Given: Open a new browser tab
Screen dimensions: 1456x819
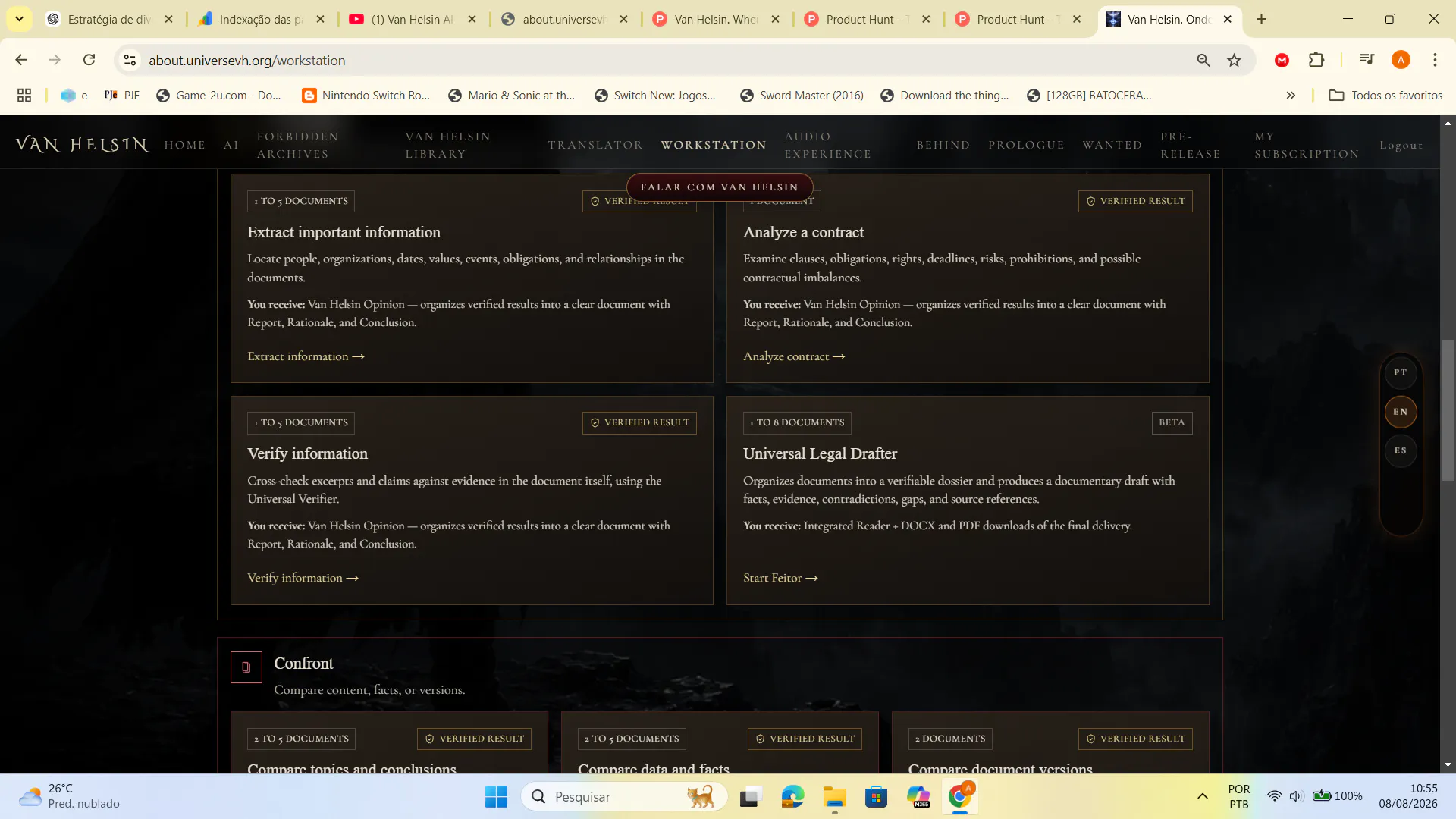Looking at the screenshot, I should [1261, 19].
